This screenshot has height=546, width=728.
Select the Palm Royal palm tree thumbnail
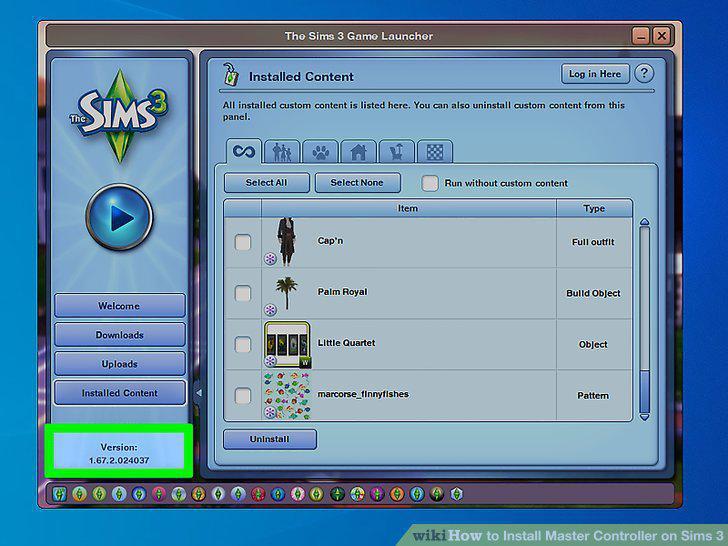tap(286, 292)
